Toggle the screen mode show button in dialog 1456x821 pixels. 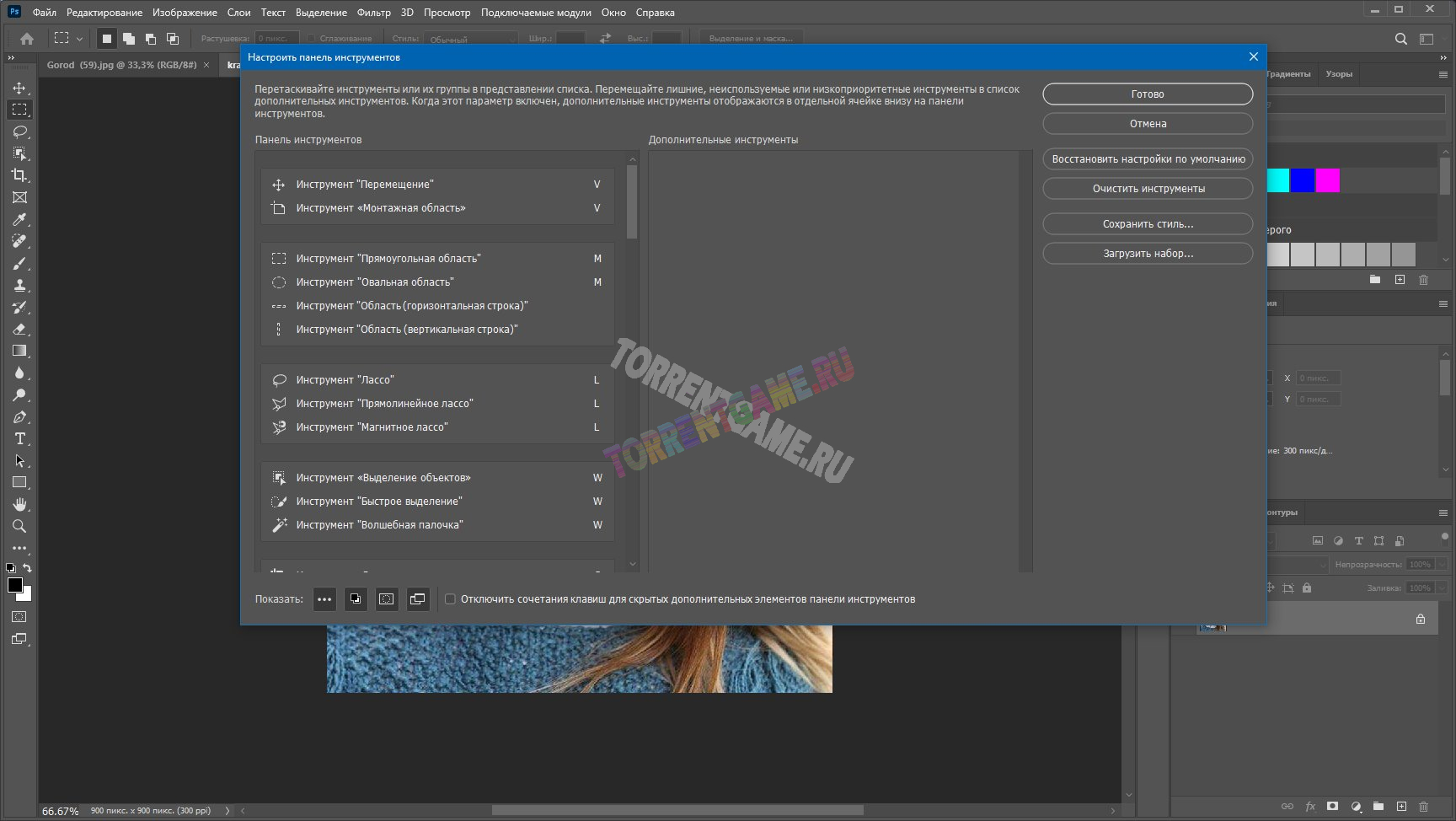(x=417, y=599)
